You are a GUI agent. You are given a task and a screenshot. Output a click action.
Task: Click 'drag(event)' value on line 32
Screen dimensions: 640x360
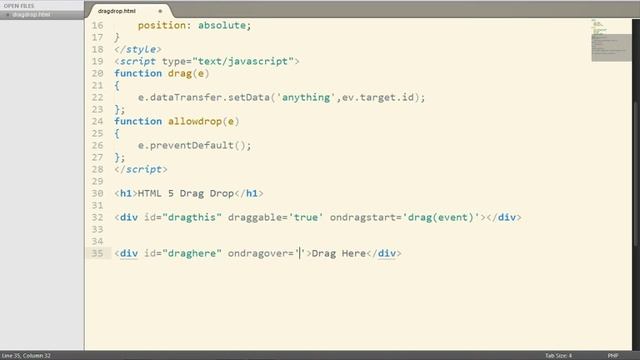(x=441, y=218)
